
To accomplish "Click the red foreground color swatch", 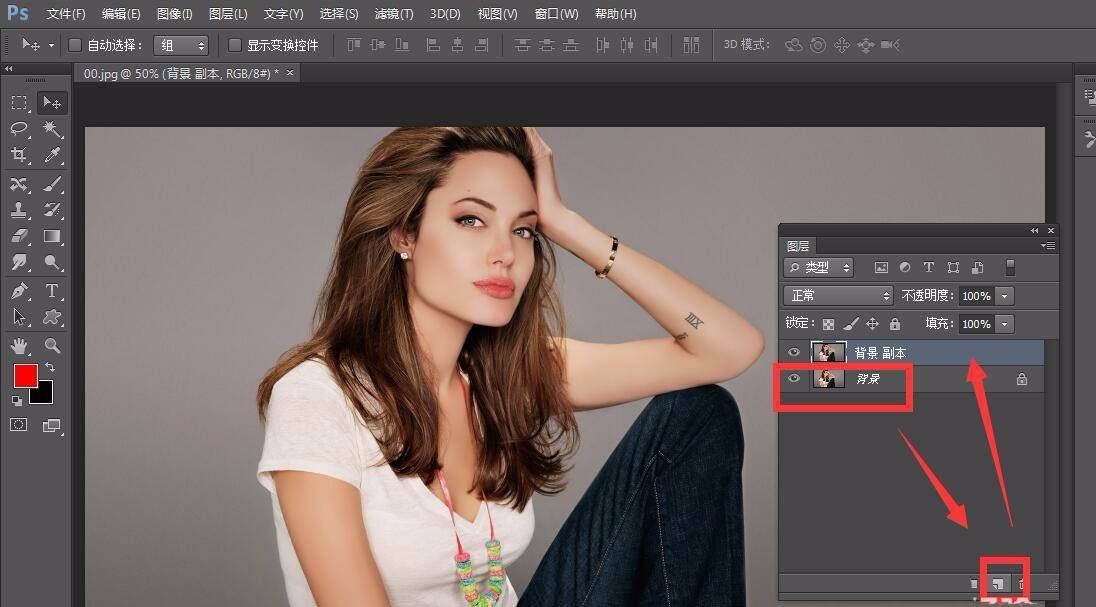I will pos(25,374).
